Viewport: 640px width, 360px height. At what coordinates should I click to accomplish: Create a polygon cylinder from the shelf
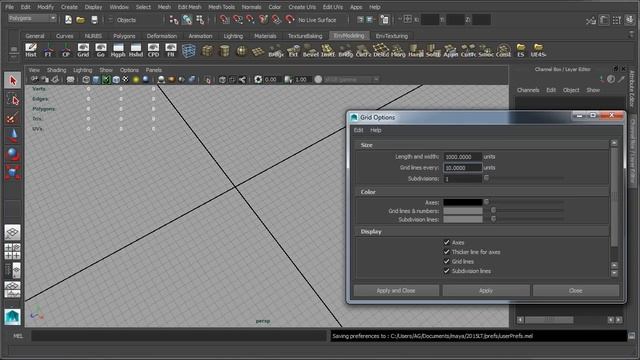point(224,51)
